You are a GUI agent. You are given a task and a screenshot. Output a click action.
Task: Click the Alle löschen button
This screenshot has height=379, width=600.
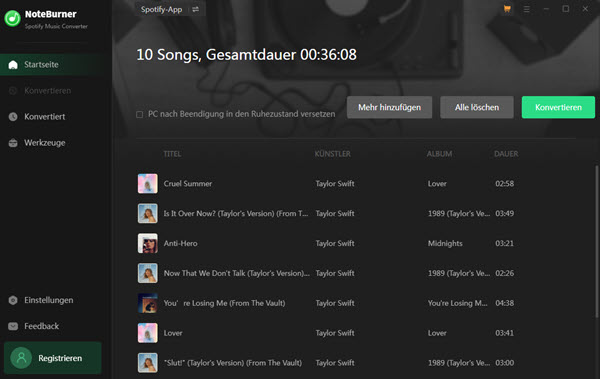tap(477, 107)
